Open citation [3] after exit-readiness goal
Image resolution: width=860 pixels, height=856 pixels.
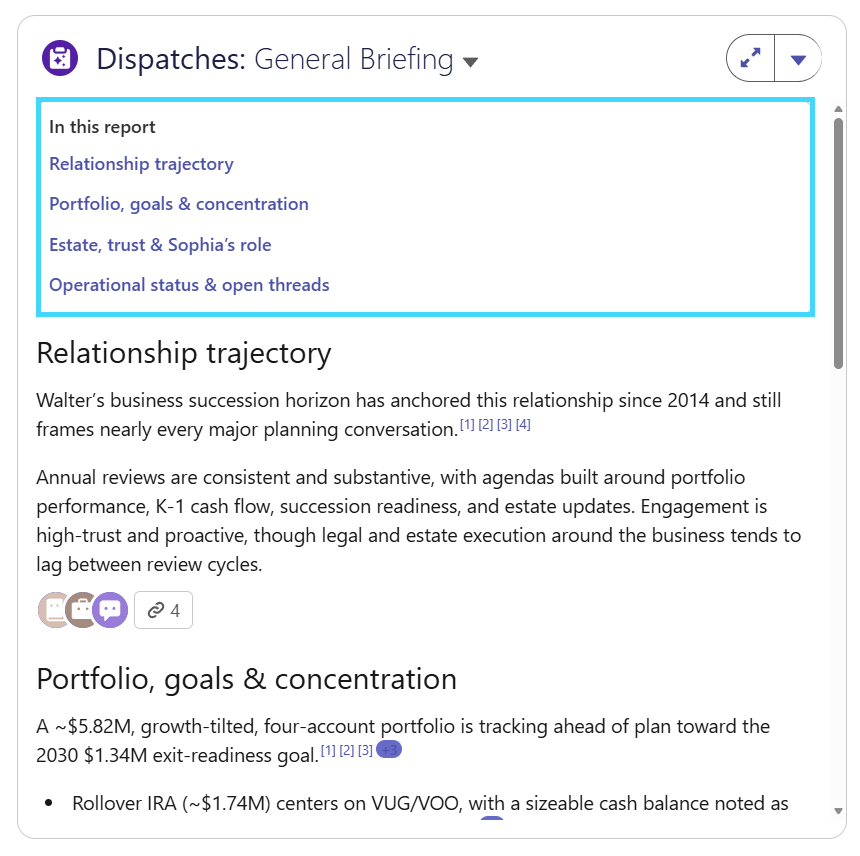[x=365, y=750]
